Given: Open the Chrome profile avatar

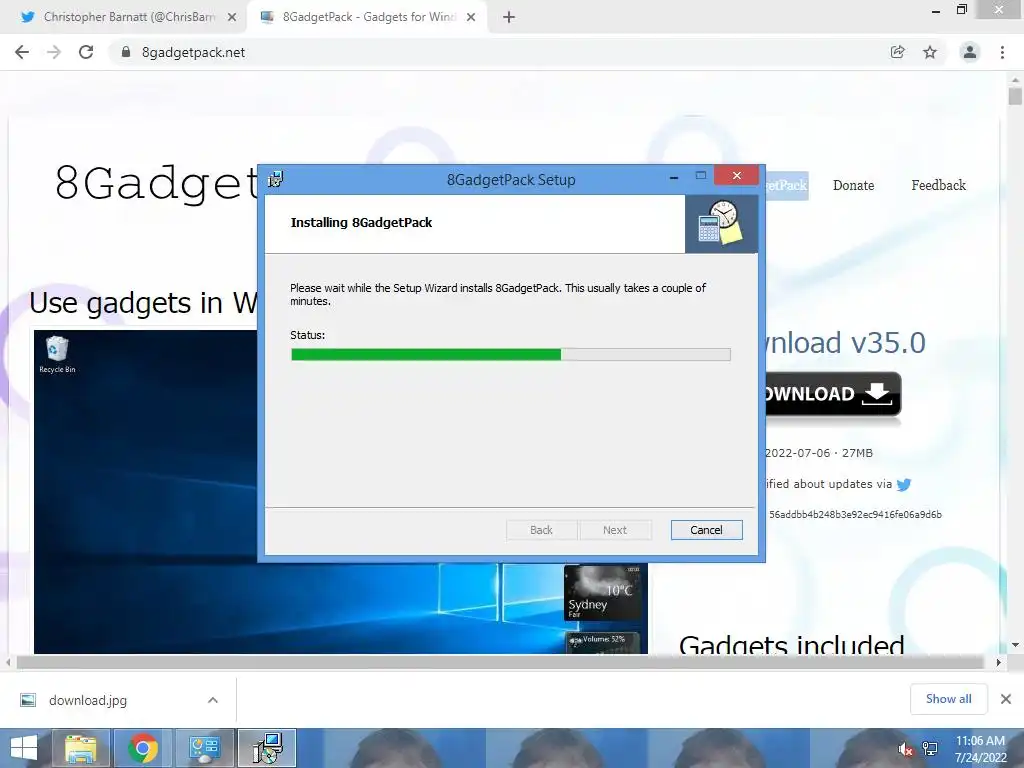Looking at the screenshot, I should point(970,52).
